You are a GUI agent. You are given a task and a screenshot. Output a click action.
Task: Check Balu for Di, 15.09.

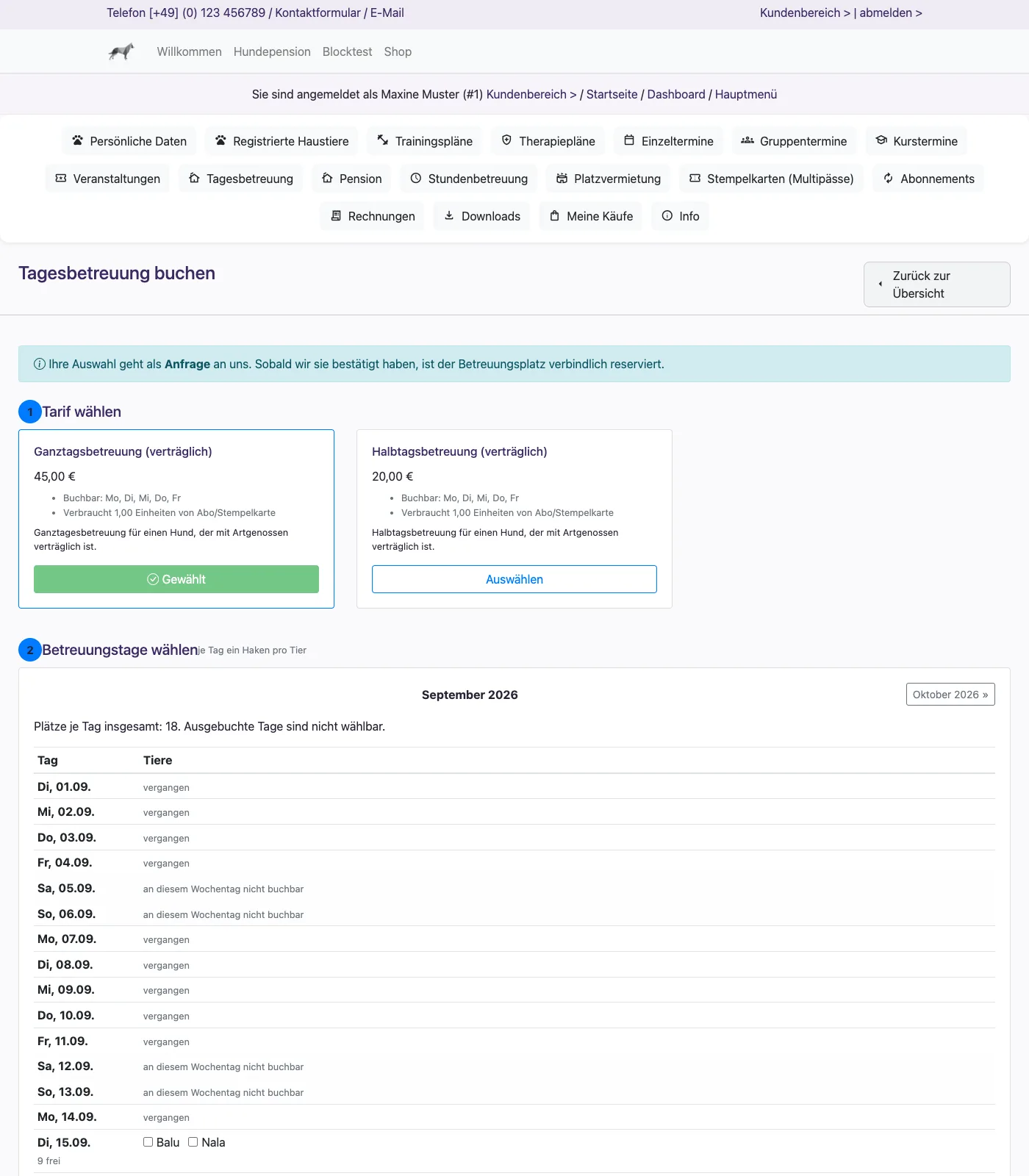[148, 1142]
